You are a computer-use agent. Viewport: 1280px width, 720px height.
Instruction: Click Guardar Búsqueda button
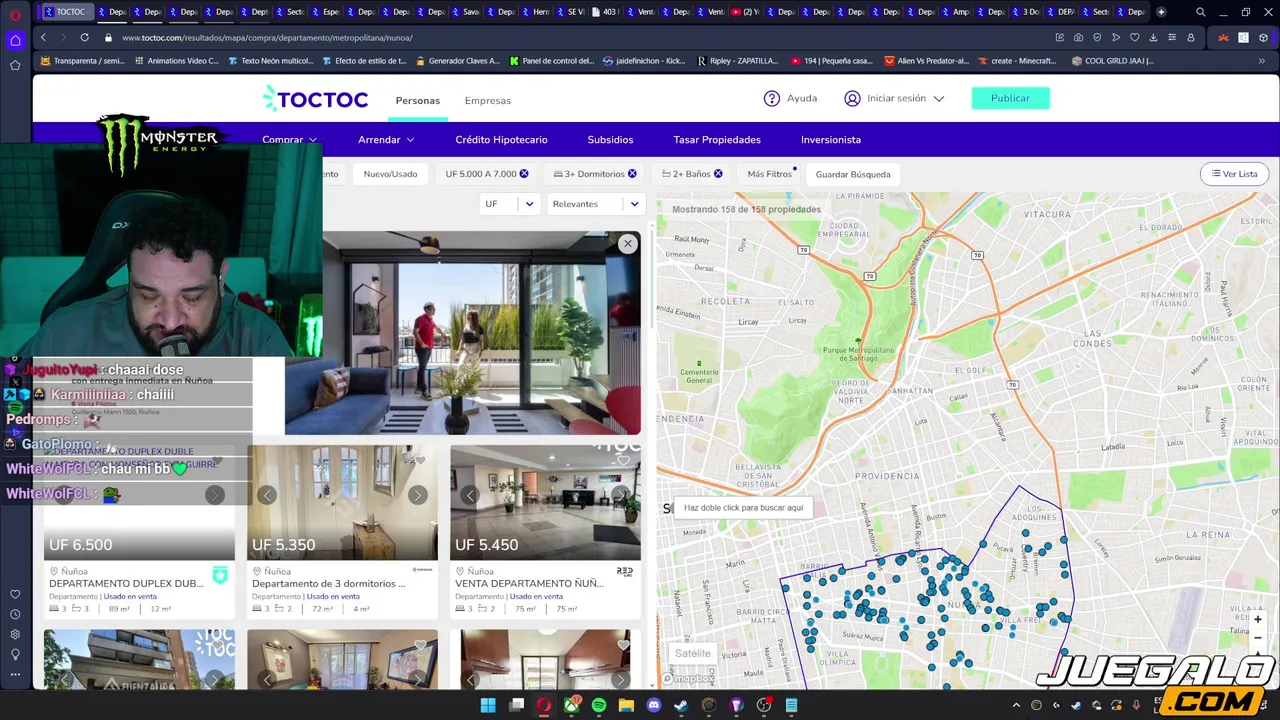coord(853,174)
